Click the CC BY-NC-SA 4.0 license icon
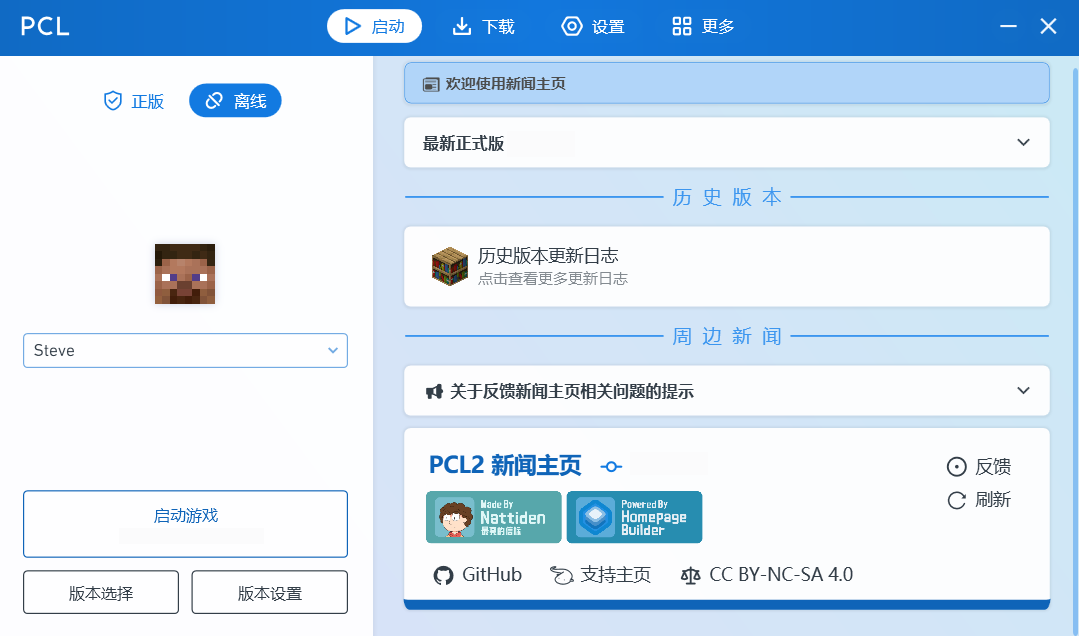Image resolution: width=1079 pixels, height=636 pixels. (690, 575)
